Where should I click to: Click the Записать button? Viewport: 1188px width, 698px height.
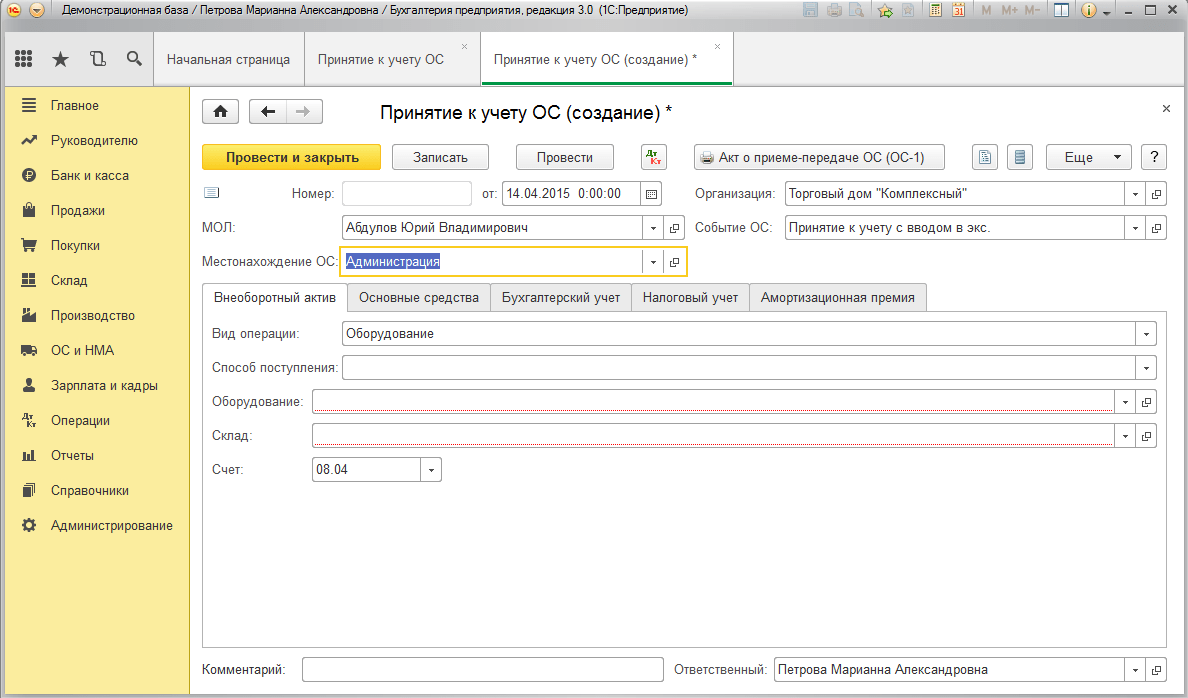(x=441, y=158)
